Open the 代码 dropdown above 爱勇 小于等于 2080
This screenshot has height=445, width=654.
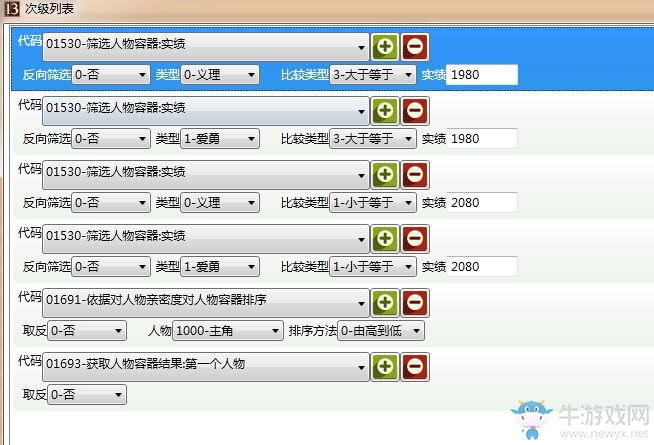pyautogui.click(x=206, y=239)
